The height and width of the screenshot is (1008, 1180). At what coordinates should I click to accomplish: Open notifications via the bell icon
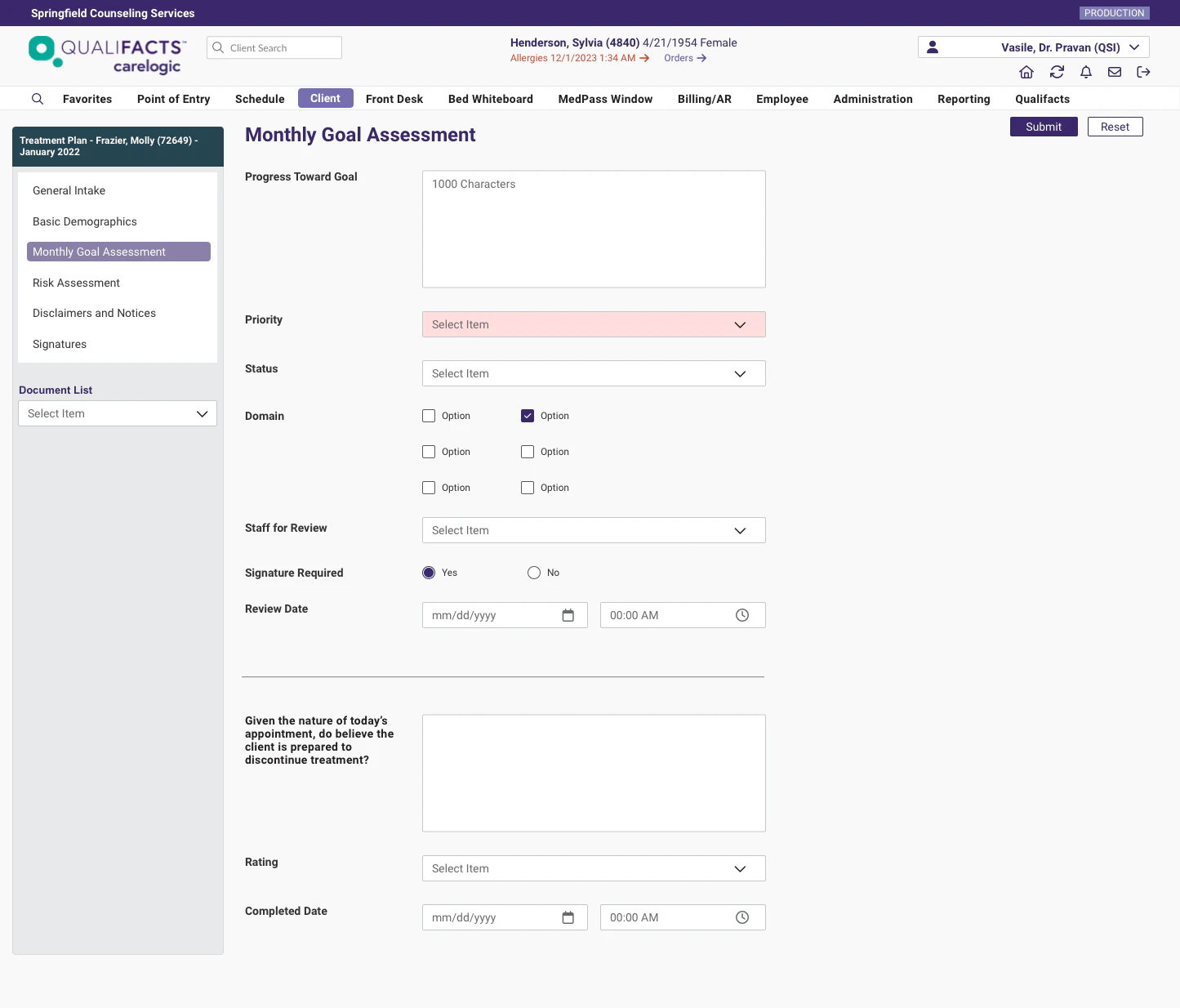pyautogui.click(x=1086, y=72)
